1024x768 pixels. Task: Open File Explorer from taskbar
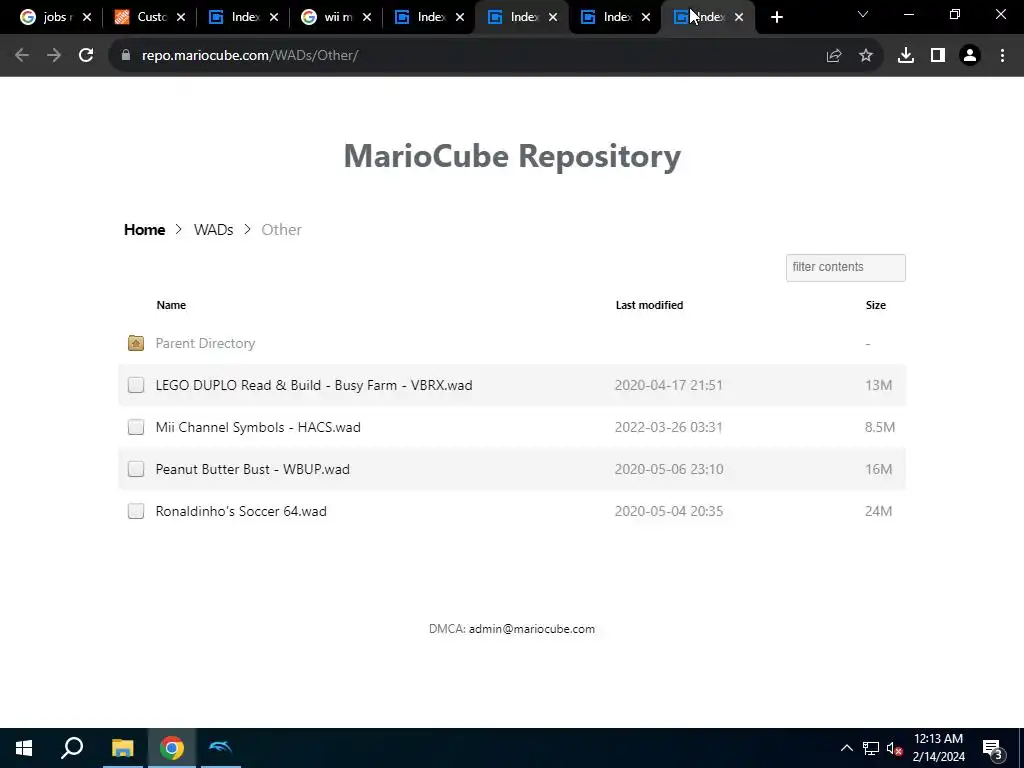click(x=122, y=748)
